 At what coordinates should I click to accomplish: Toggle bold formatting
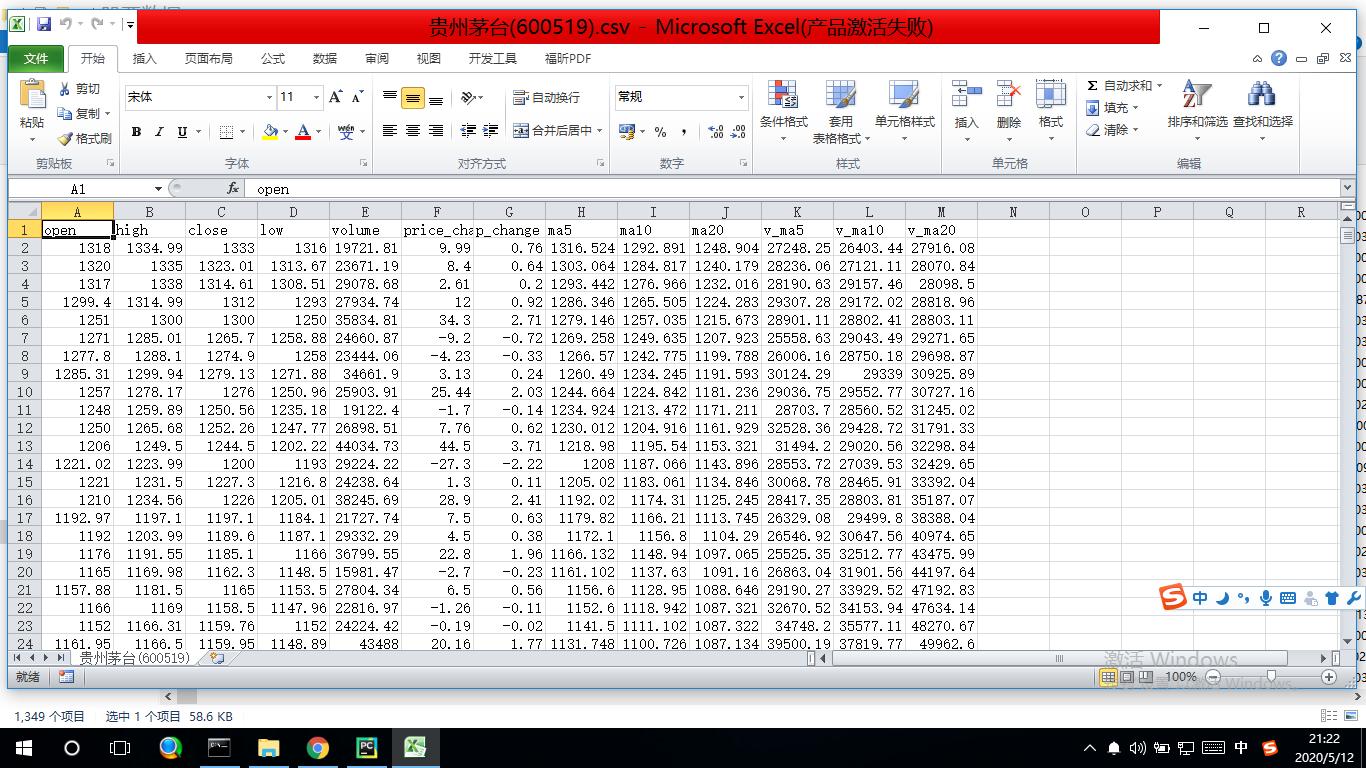pos(136,132)
